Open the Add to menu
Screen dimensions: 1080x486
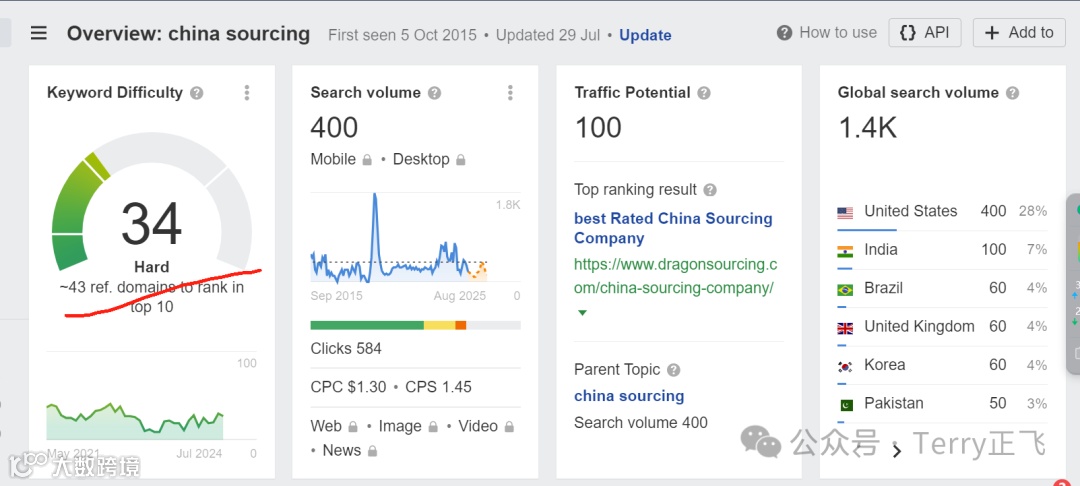tap(1018, 33)
